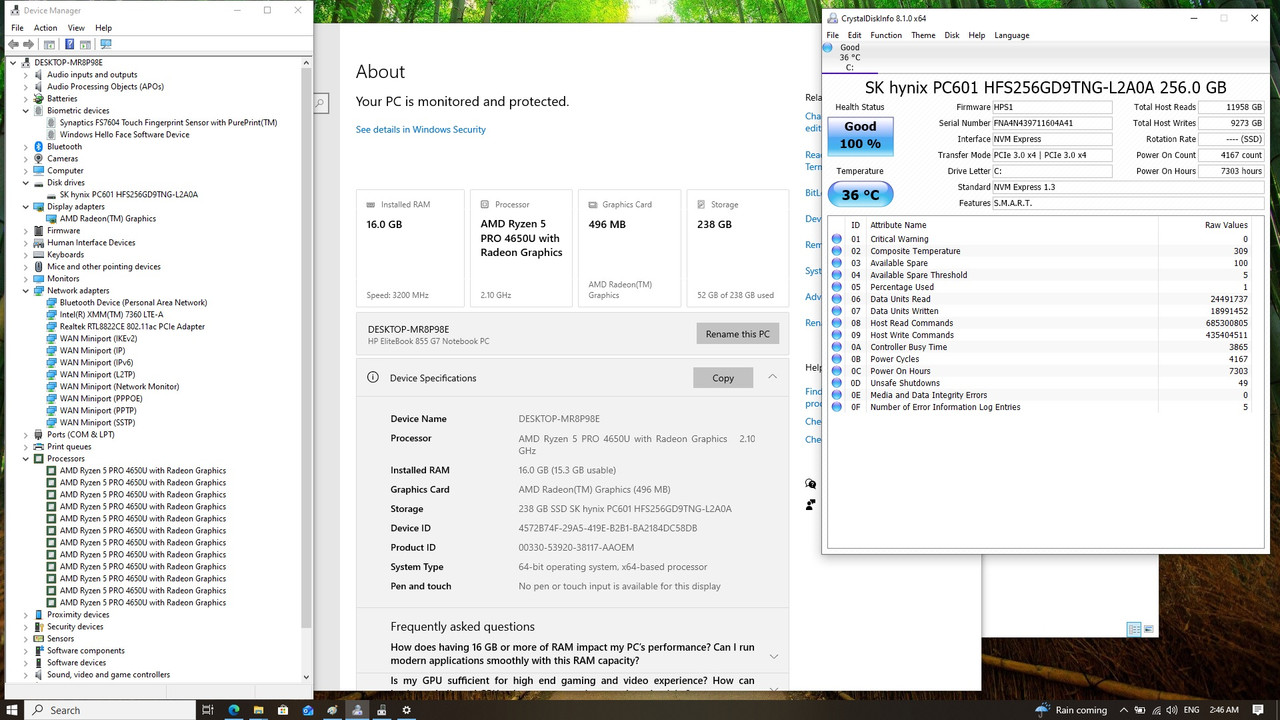The image size is (1280, 720).
Task: Click the blue question-mark Help toolbar icon
Action: point(69,44)
